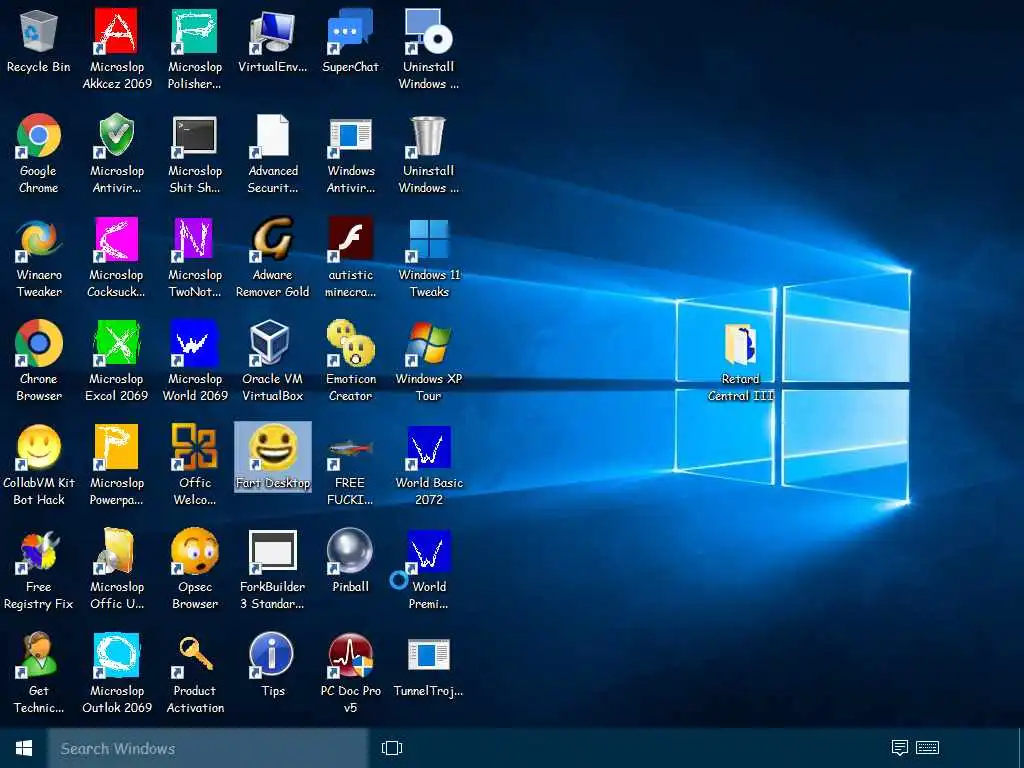Click the Microslop Excol 2069 icon

(x=116, y=361)
